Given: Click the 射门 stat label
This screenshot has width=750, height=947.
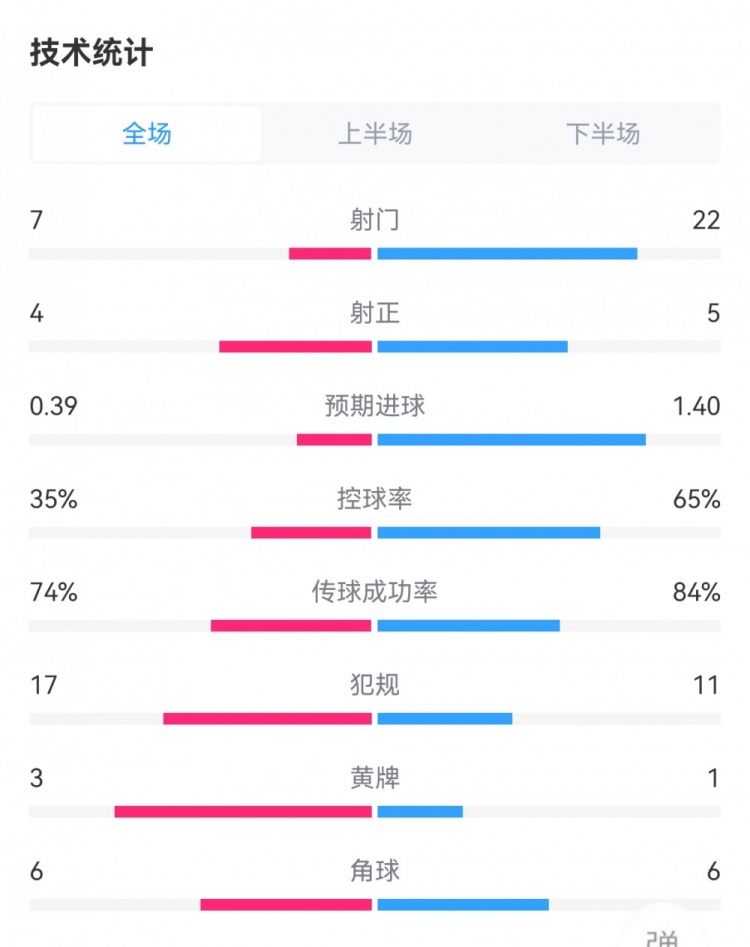Looking at the screenshot, I should (x=375, y=220).
